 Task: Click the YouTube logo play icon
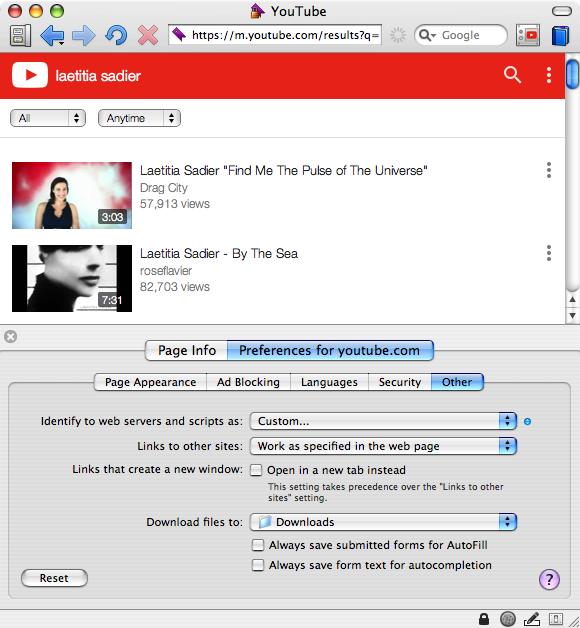coord(30,75)
